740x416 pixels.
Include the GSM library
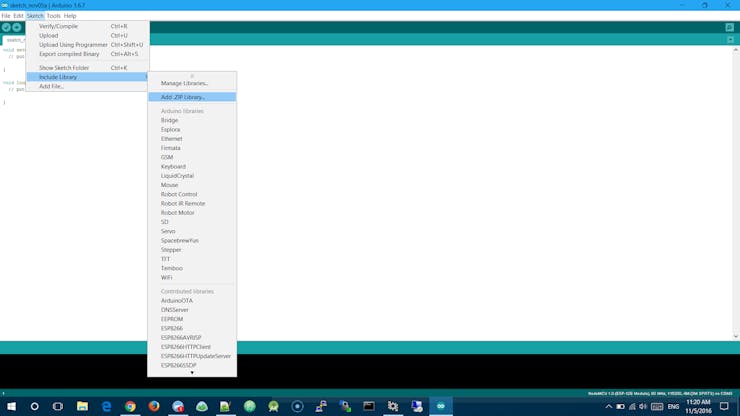click(192, 157)
